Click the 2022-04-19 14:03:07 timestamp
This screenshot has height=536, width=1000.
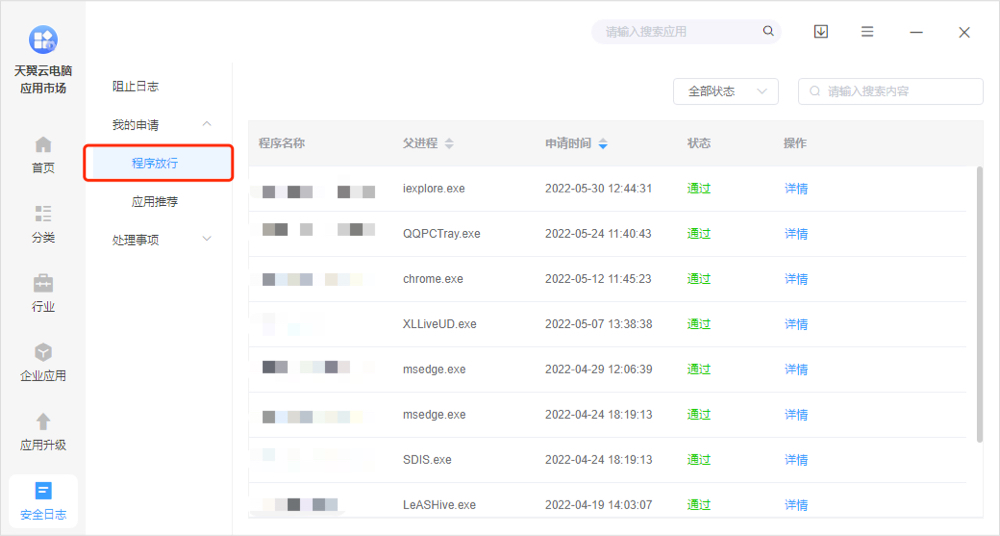click(x=598, y=505)
